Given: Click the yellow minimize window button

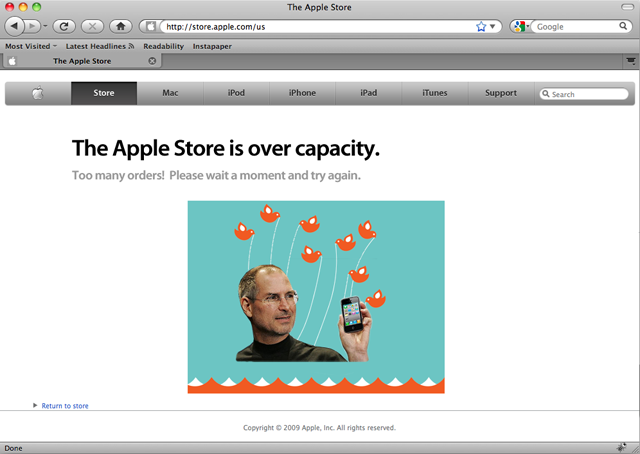Looking at the screenshot, I should 23,7.
